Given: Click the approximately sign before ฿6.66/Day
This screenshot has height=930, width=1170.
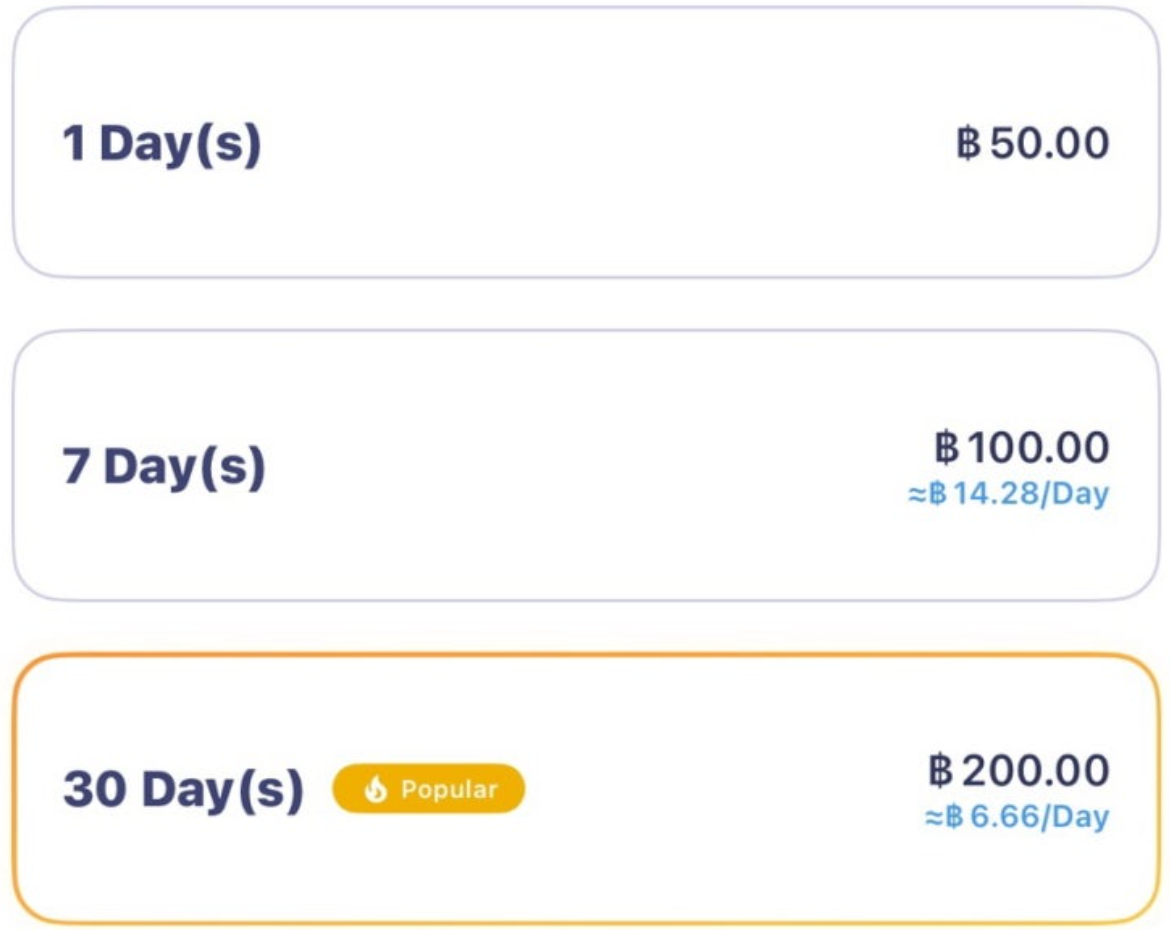Looking at the screenshot, I should (934, 817).
